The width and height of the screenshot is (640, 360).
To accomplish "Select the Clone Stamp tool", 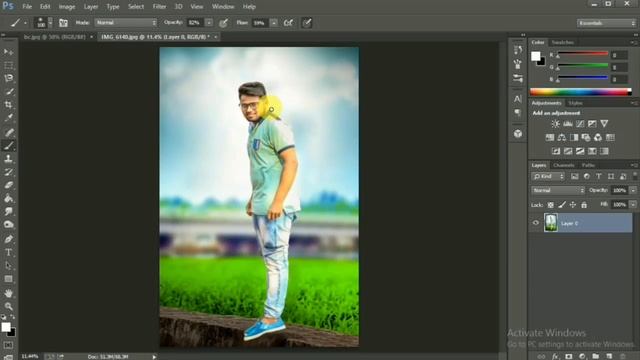I will click(x=8, y=158).
